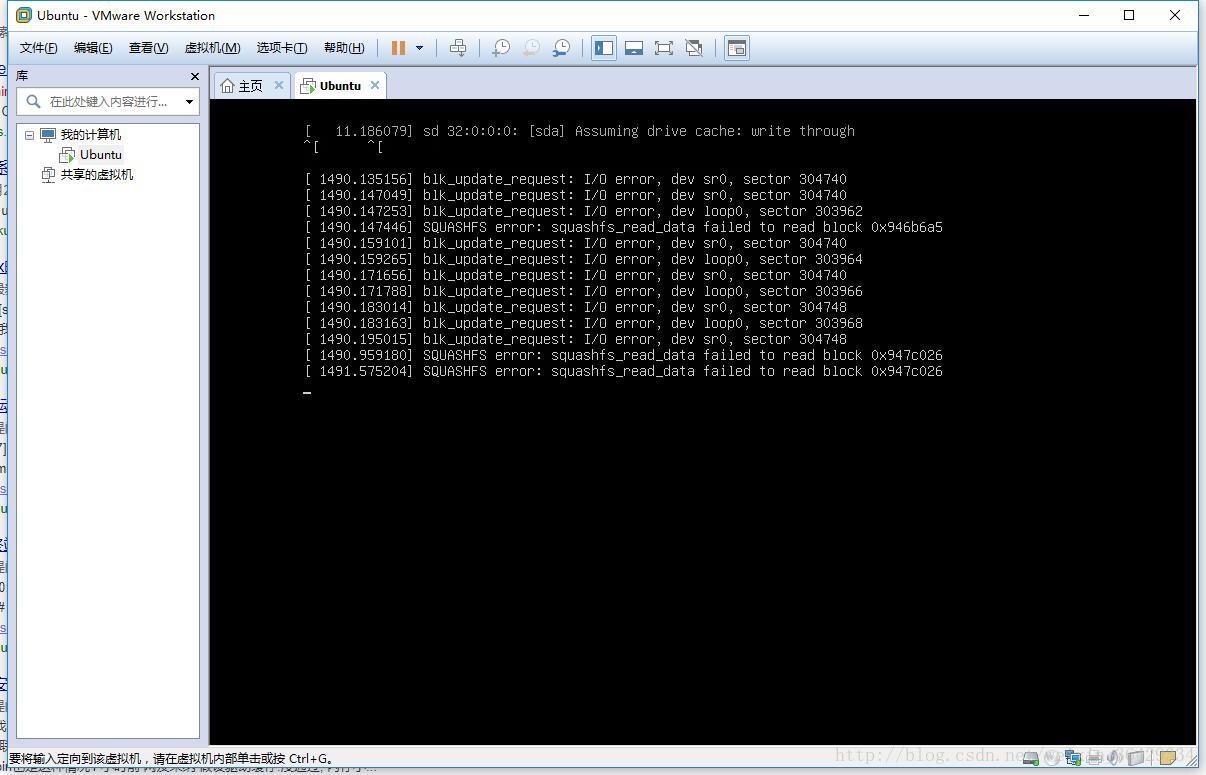Click the VMware Workstation title icon

pos(24,15)
